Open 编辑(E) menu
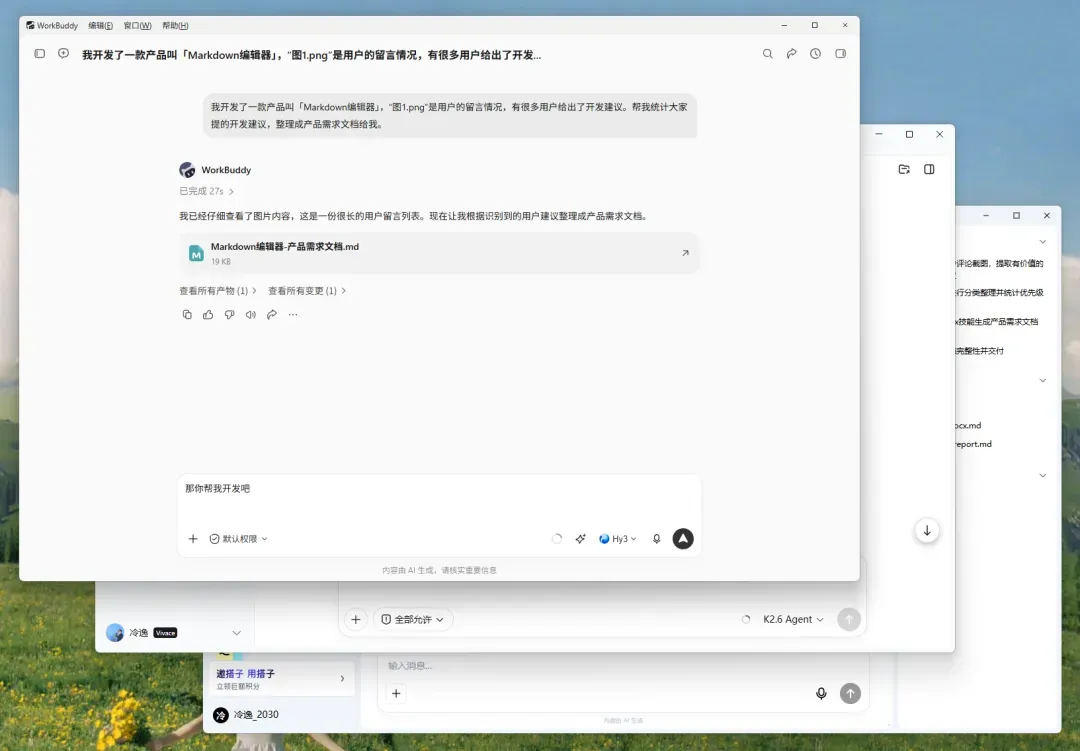 (x=101, y=25)
